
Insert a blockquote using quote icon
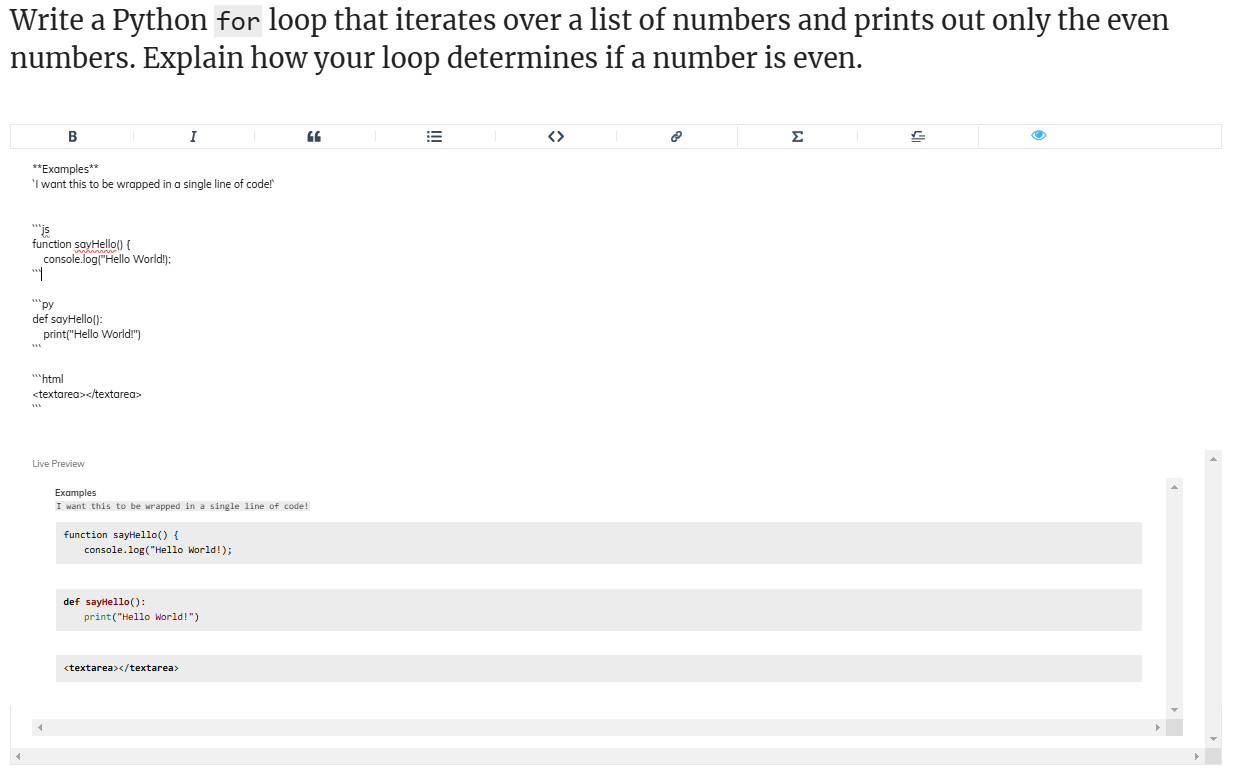[314, 136]
